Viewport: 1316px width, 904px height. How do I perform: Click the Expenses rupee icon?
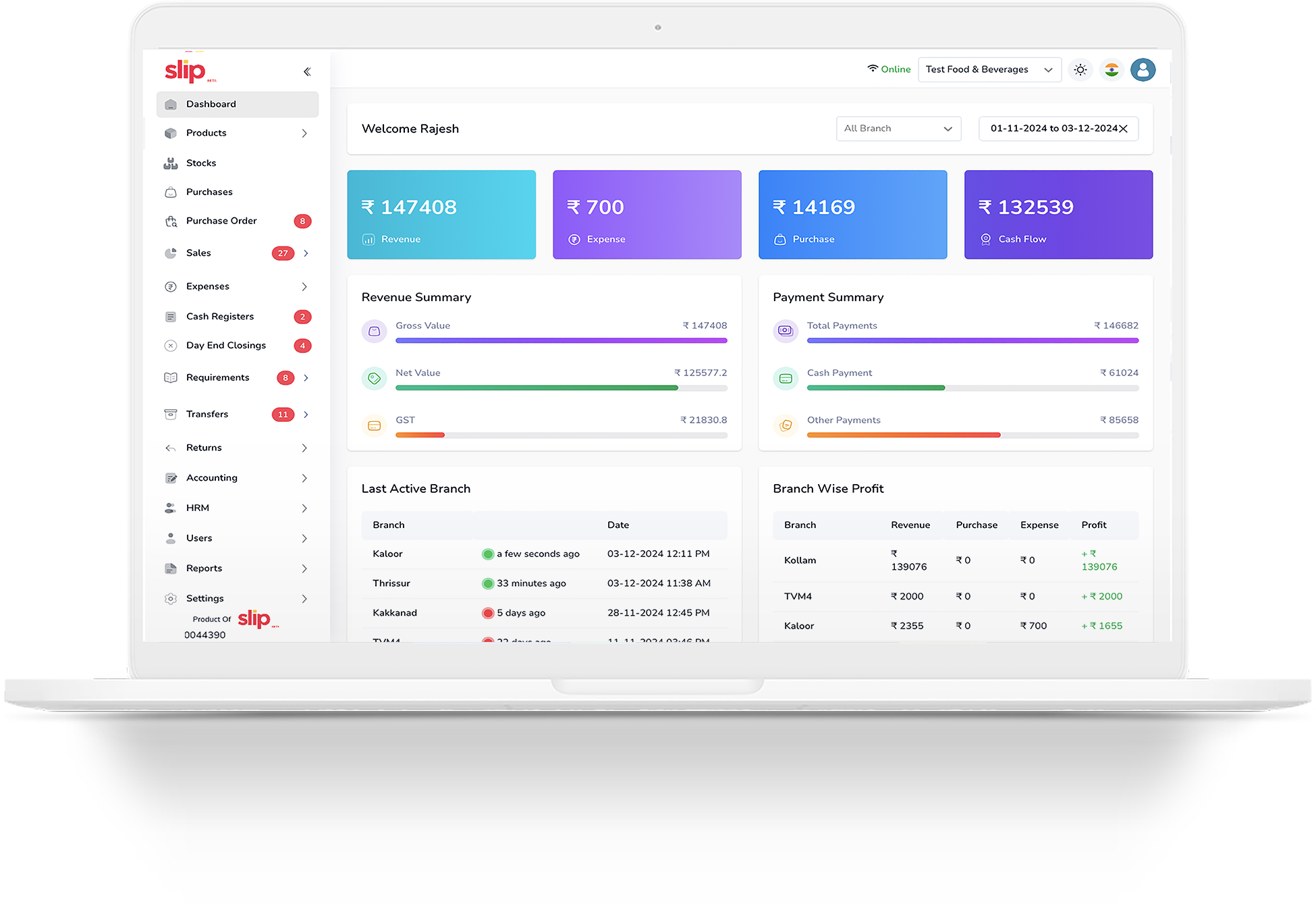point(171,287)
